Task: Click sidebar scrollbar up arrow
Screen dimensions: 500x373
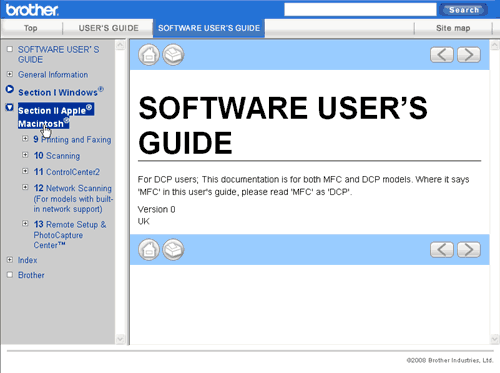Action: point(120,45)
